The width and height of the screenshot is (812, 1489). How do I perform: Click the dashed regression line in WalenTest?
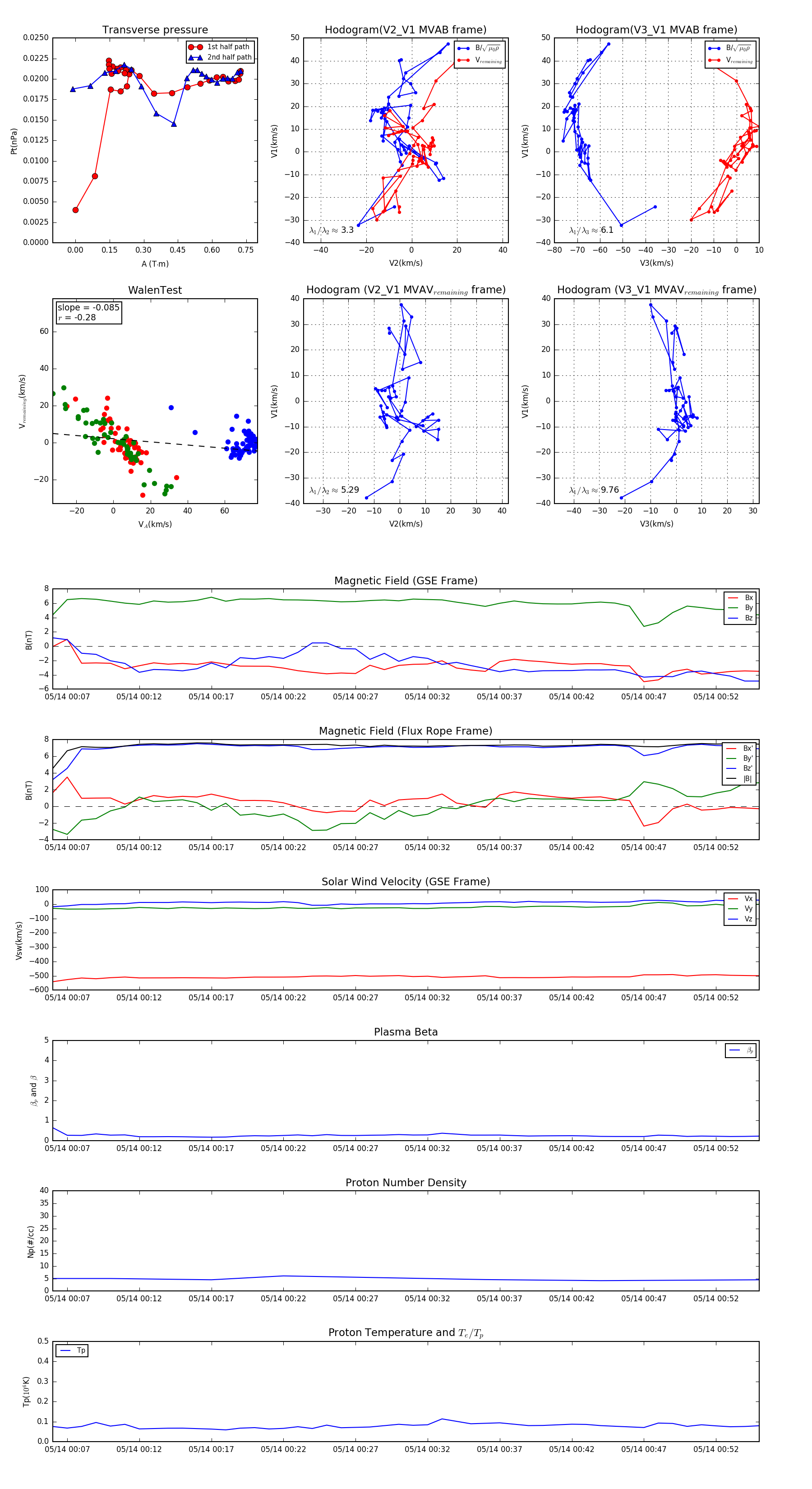pyautogui.click(x=155, y=442)
